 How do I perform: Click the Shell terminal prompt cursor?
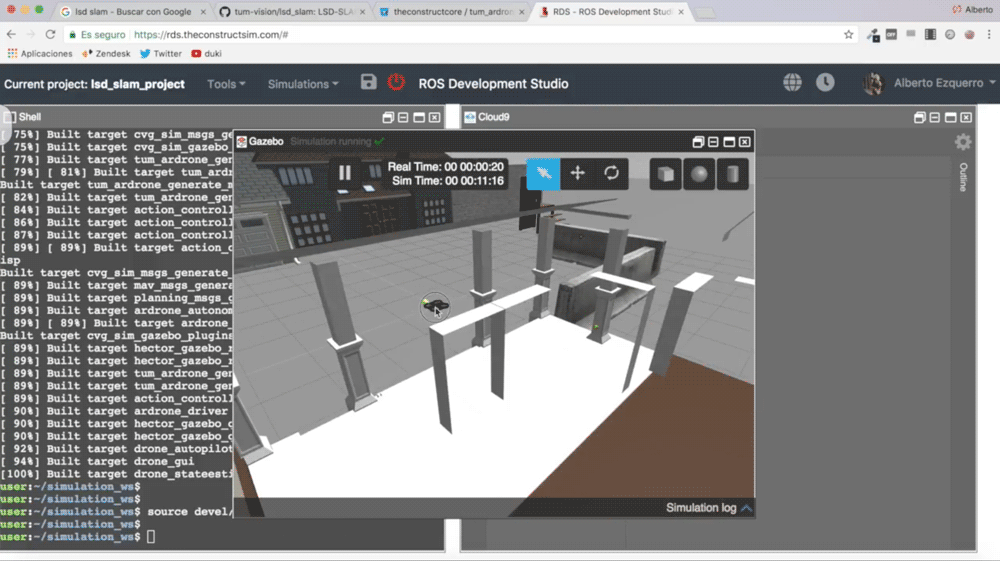point(151,537)
